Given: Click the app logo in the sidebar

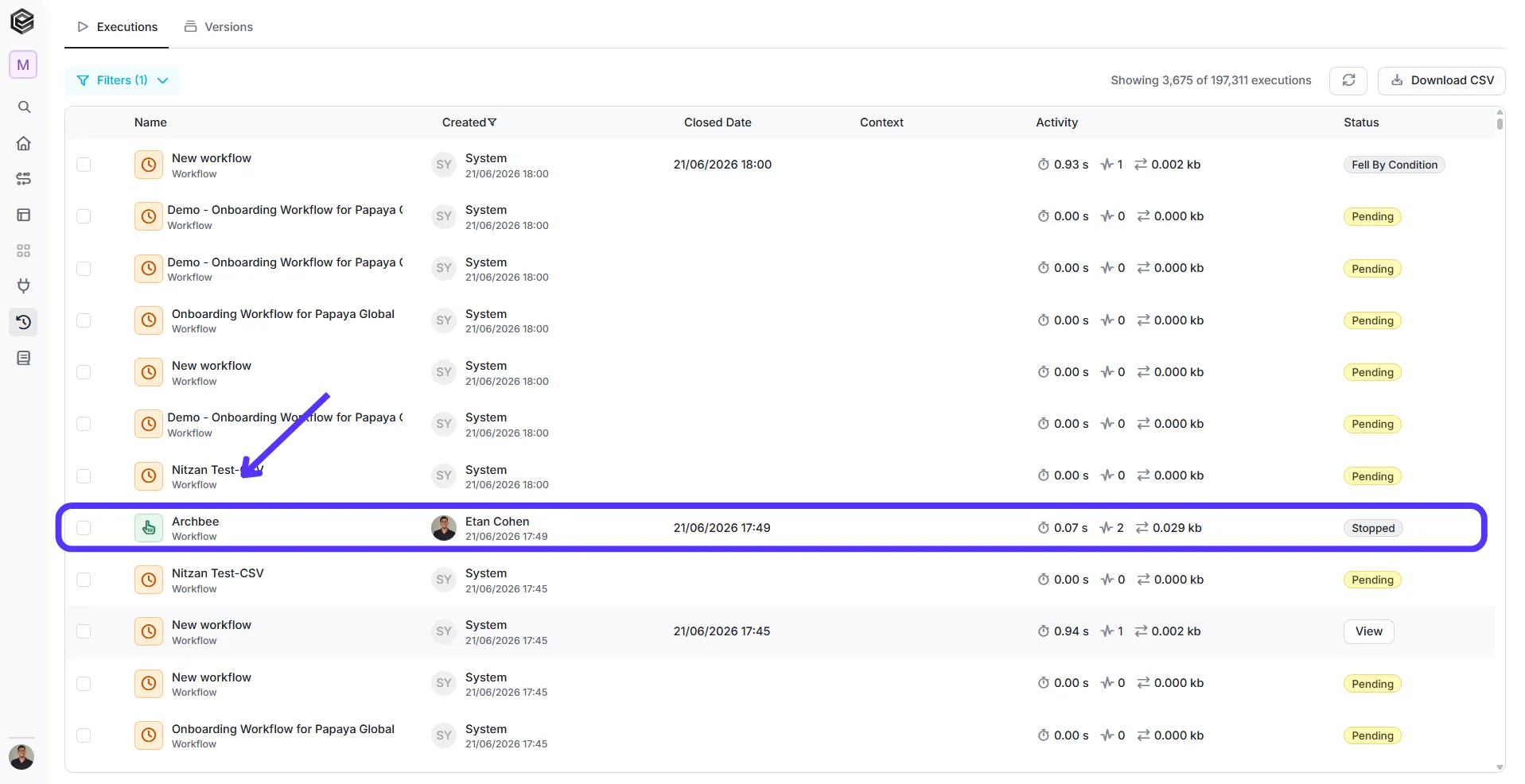Looking at the screenshot, I should (22, 21).
